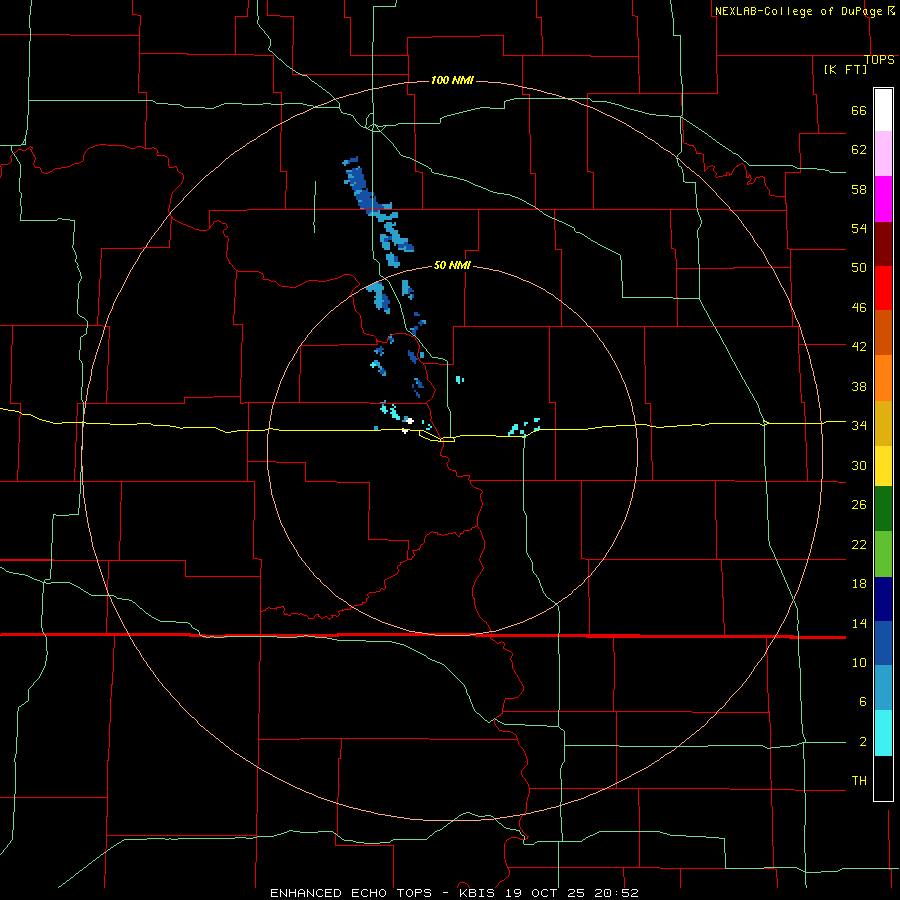Click the legend value '58'
The width and height of the screenshot is (900, 900).
pyautogui.click(x=859, y=189)
